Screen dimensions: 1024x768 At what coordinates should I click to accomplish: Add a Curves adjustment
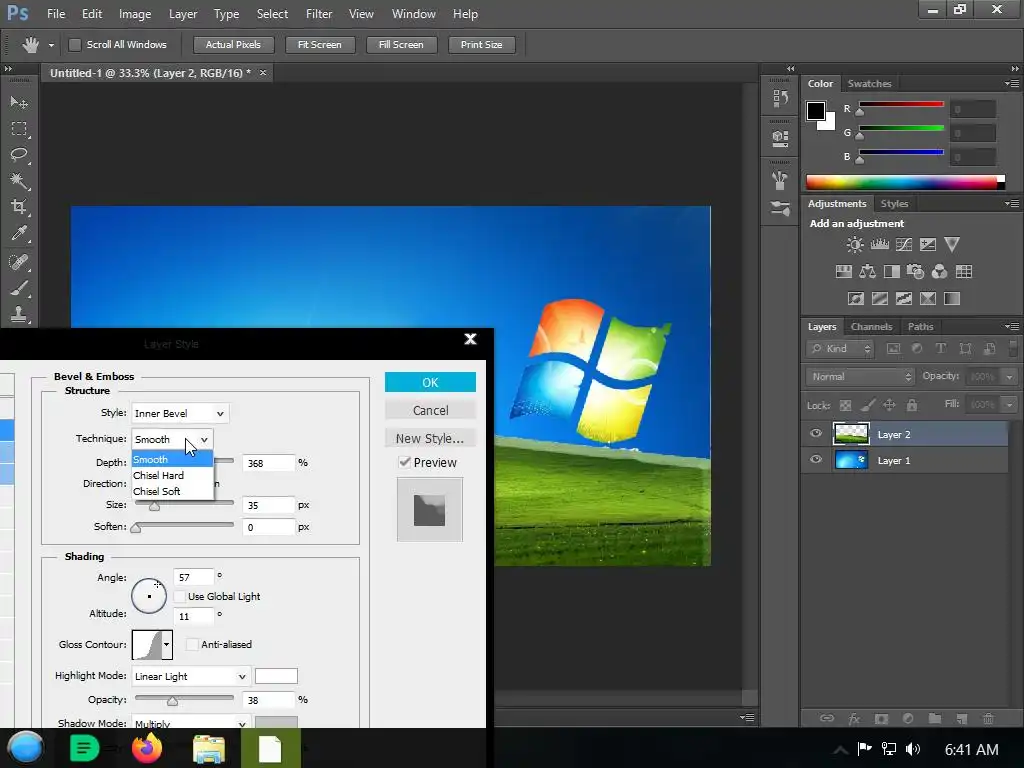tap(904, 245)
